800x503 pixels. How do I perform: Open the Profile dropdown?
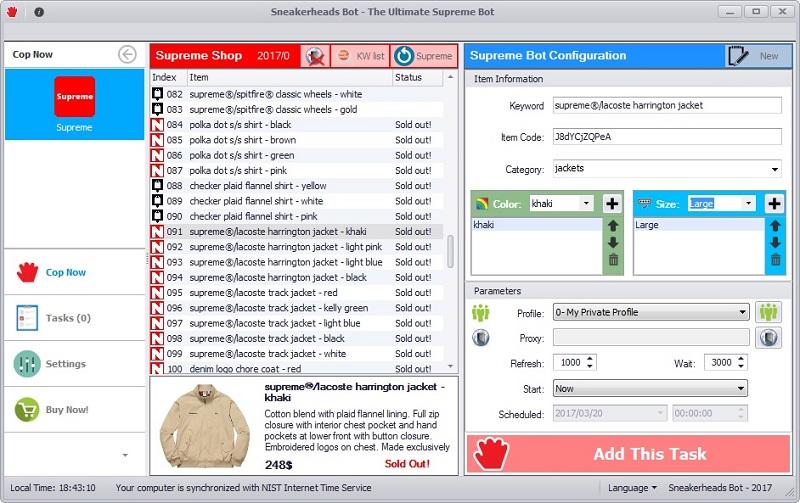tap(651, 312)
